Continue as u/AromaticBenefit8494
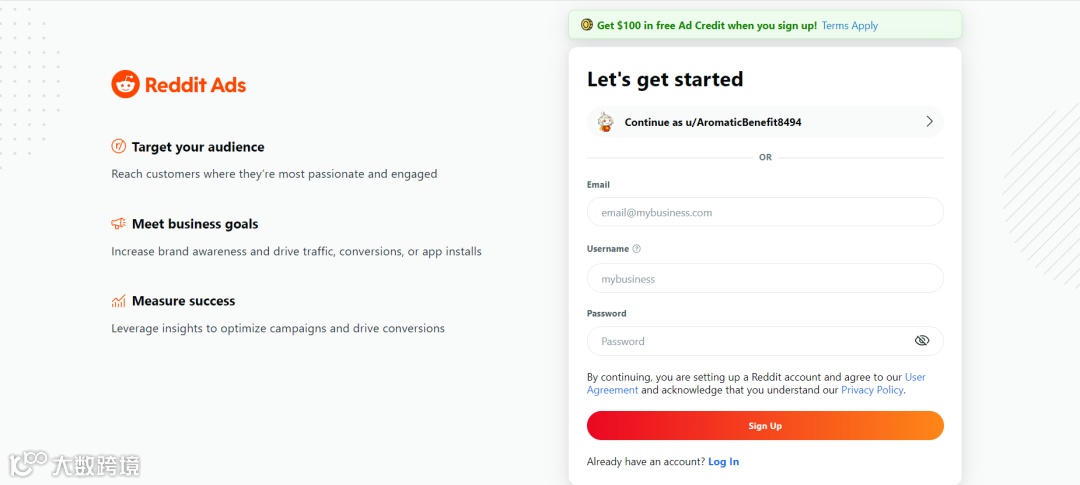The width and height of the screenshot is (1080, 485). click(x=712, y=122)
